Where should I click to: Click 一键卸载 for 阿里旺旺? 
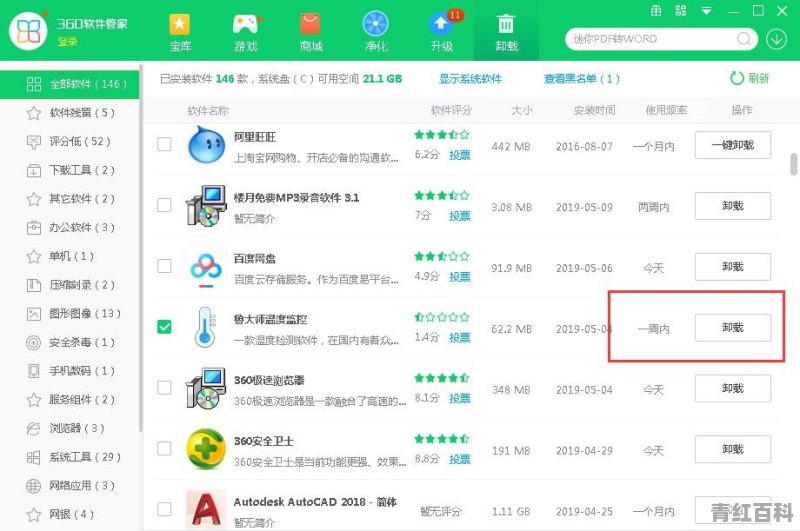point(733,145)
